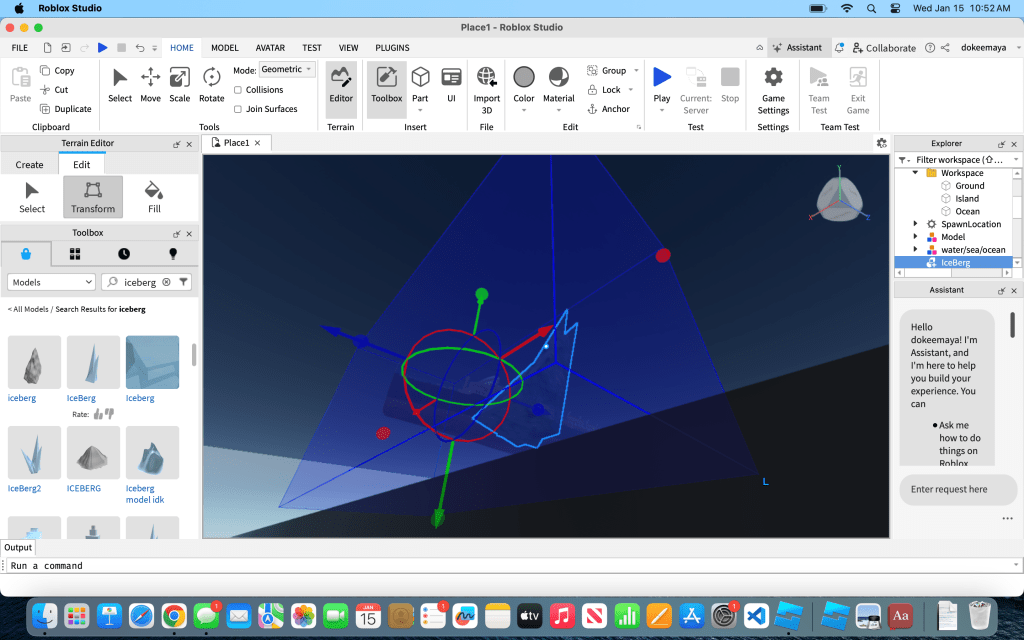Select the Transform terrain tool

(x=93, y=196)
